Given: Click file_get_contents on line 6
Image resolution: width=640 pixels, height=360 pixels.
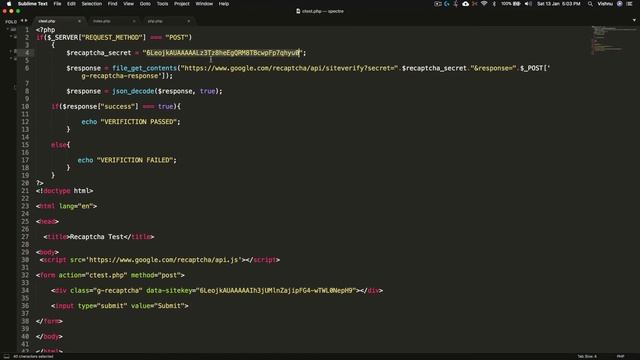Looking at the screenshot, I should point(144,68).
